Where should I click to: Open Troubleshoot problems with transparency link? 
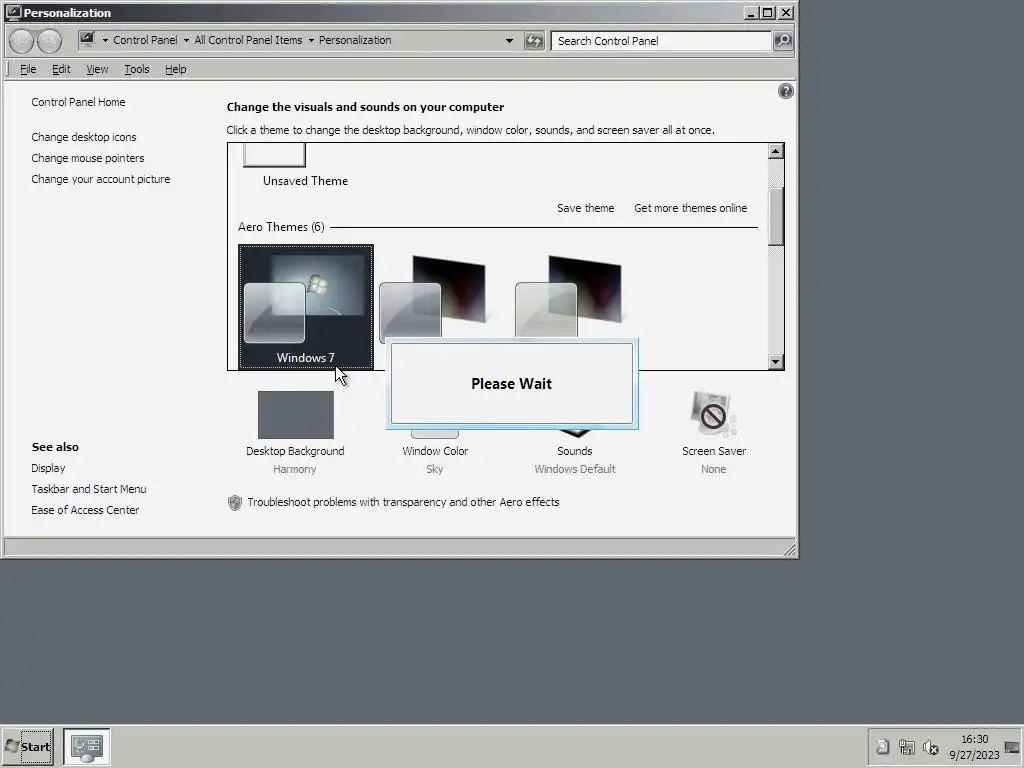point(404,502)
